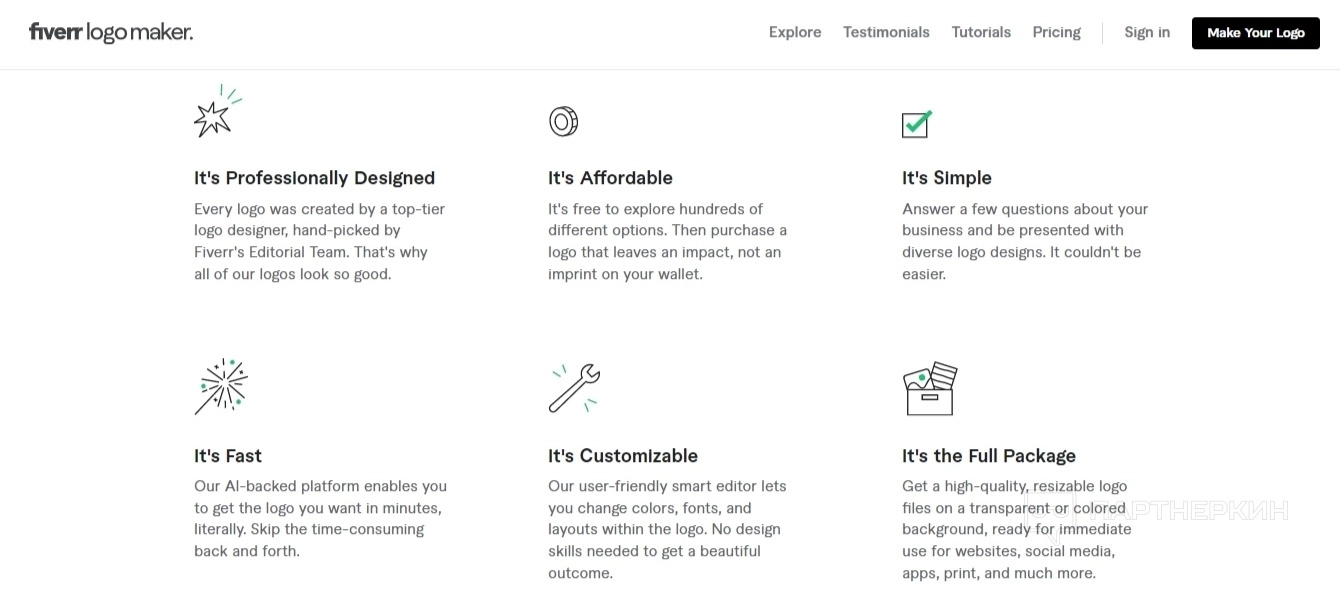
Task: Go to the Testimonials section
Action: point(886,32)
